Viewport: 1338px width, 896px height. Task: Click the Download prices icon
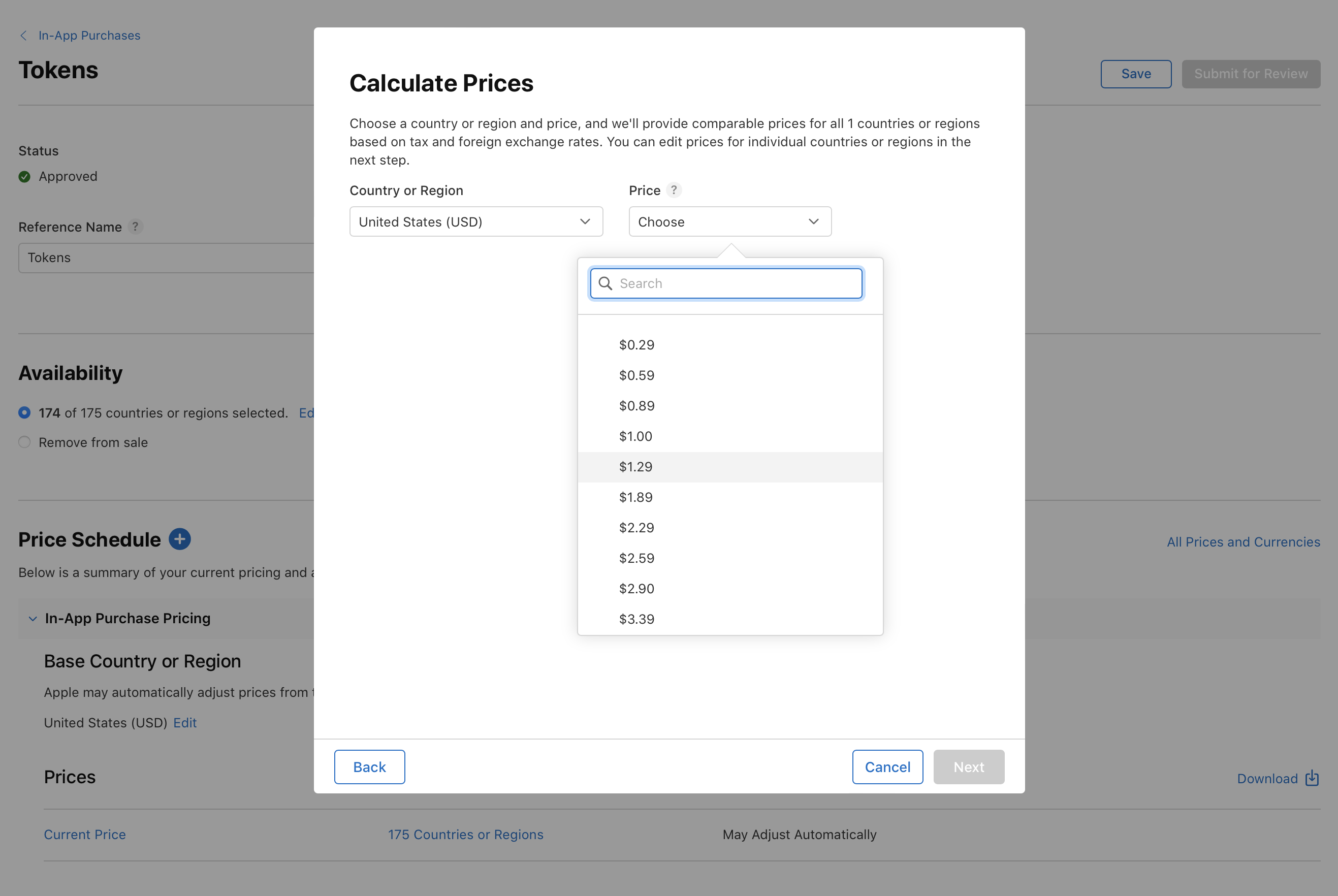point(1312,778)
